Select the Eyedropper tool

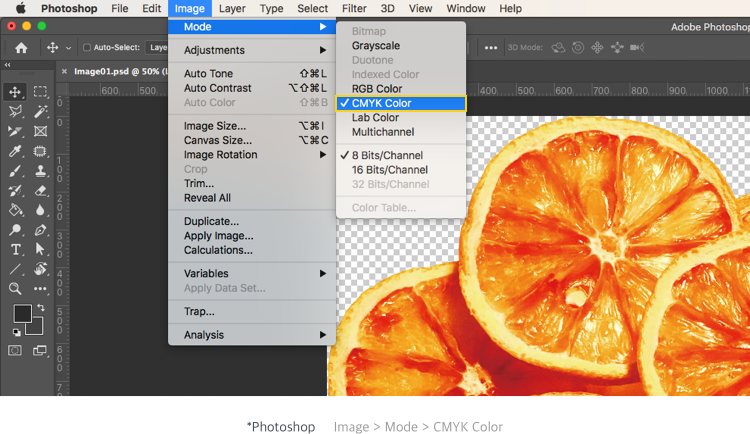click(15, 151)
